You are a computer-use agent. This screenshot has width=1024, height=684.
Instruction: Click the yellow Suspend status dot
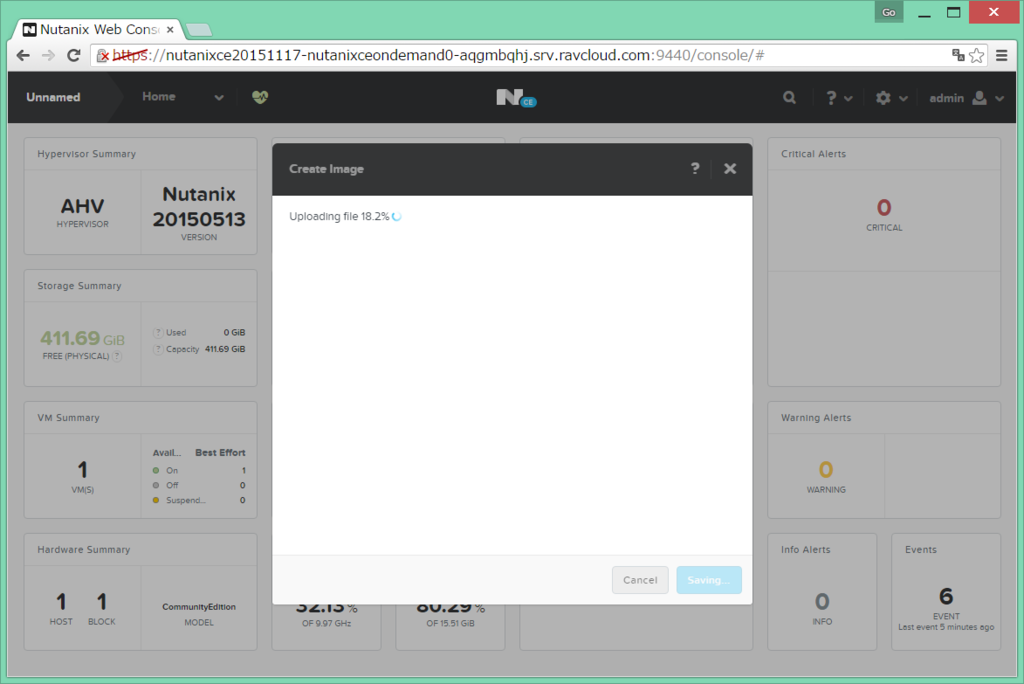(x=155, y=500)
